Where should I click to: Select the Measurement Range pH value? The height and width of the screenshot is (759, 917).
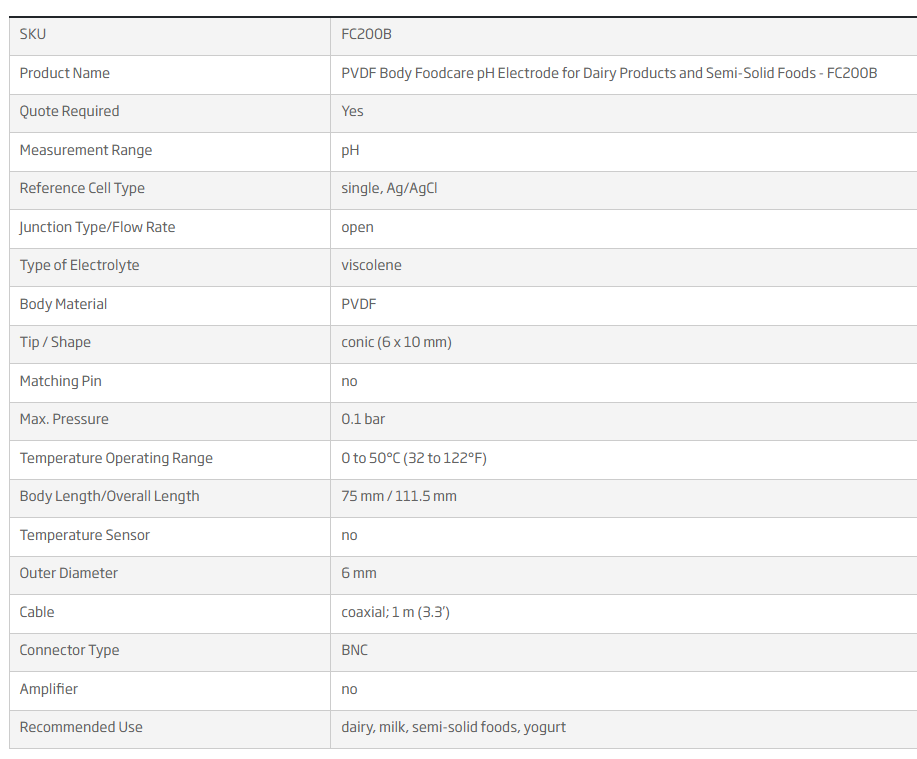[350, 150]
